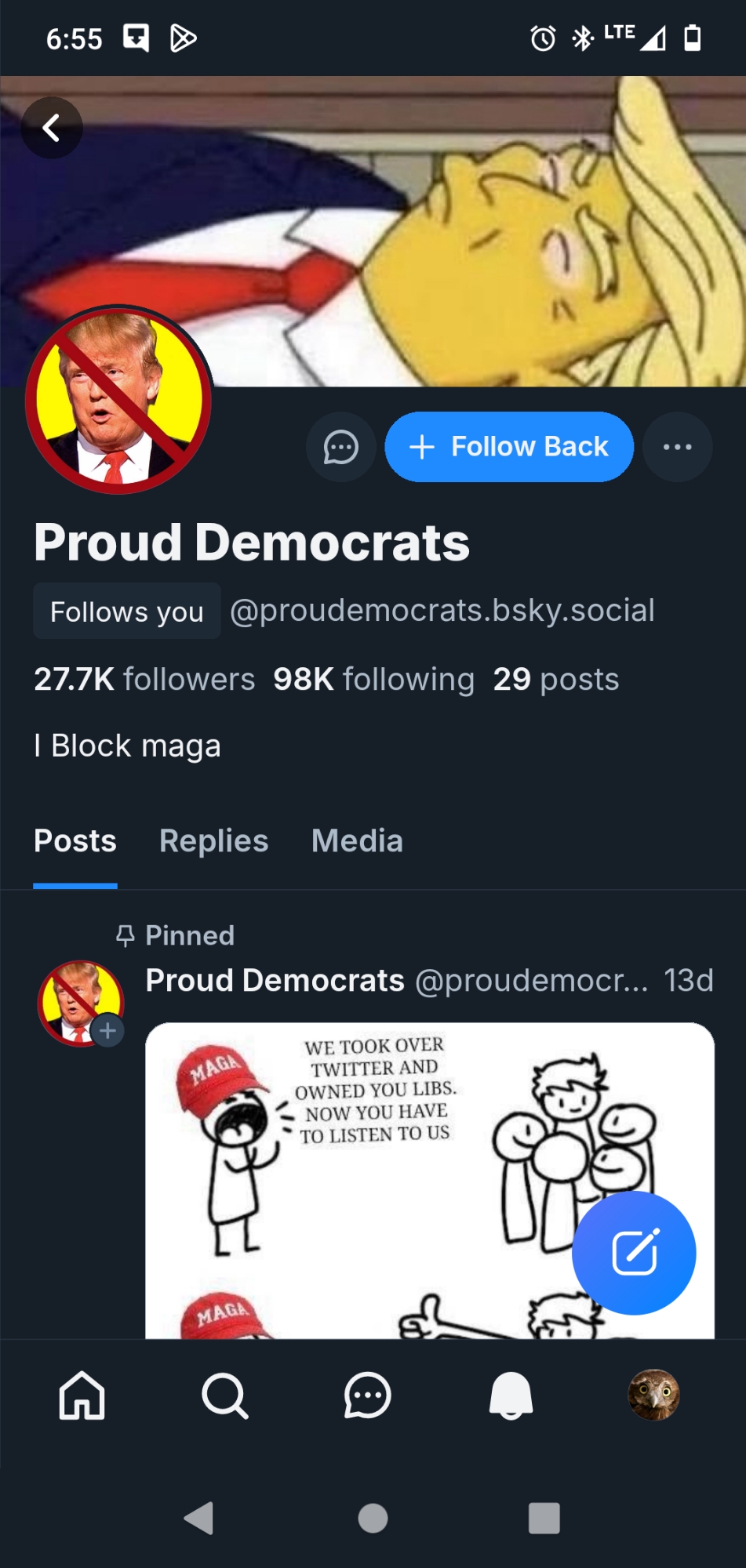Open Chats in bottom navigation bar

367,1396
